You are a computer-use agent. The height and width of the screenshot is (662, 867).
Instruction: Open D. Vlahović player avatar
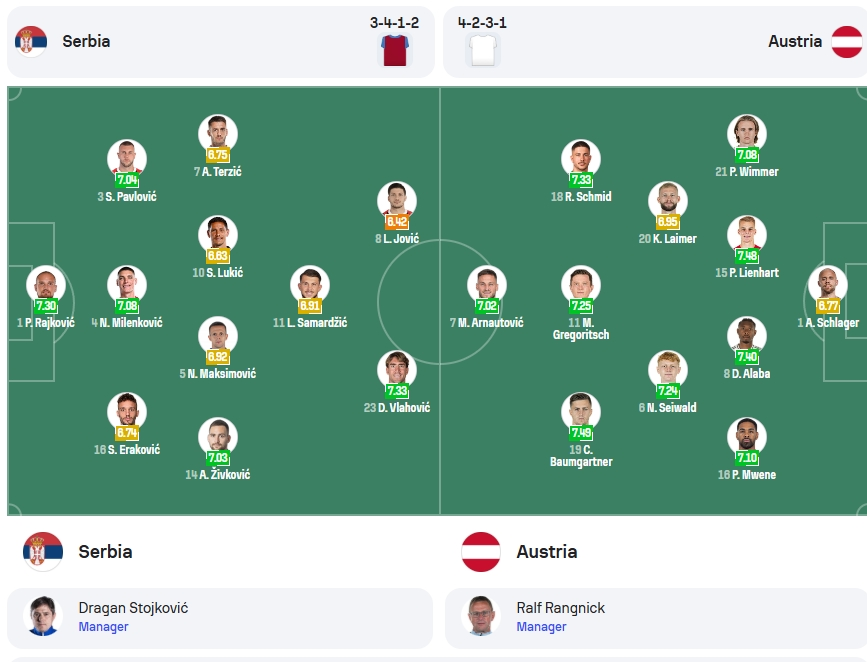[397, 369]
